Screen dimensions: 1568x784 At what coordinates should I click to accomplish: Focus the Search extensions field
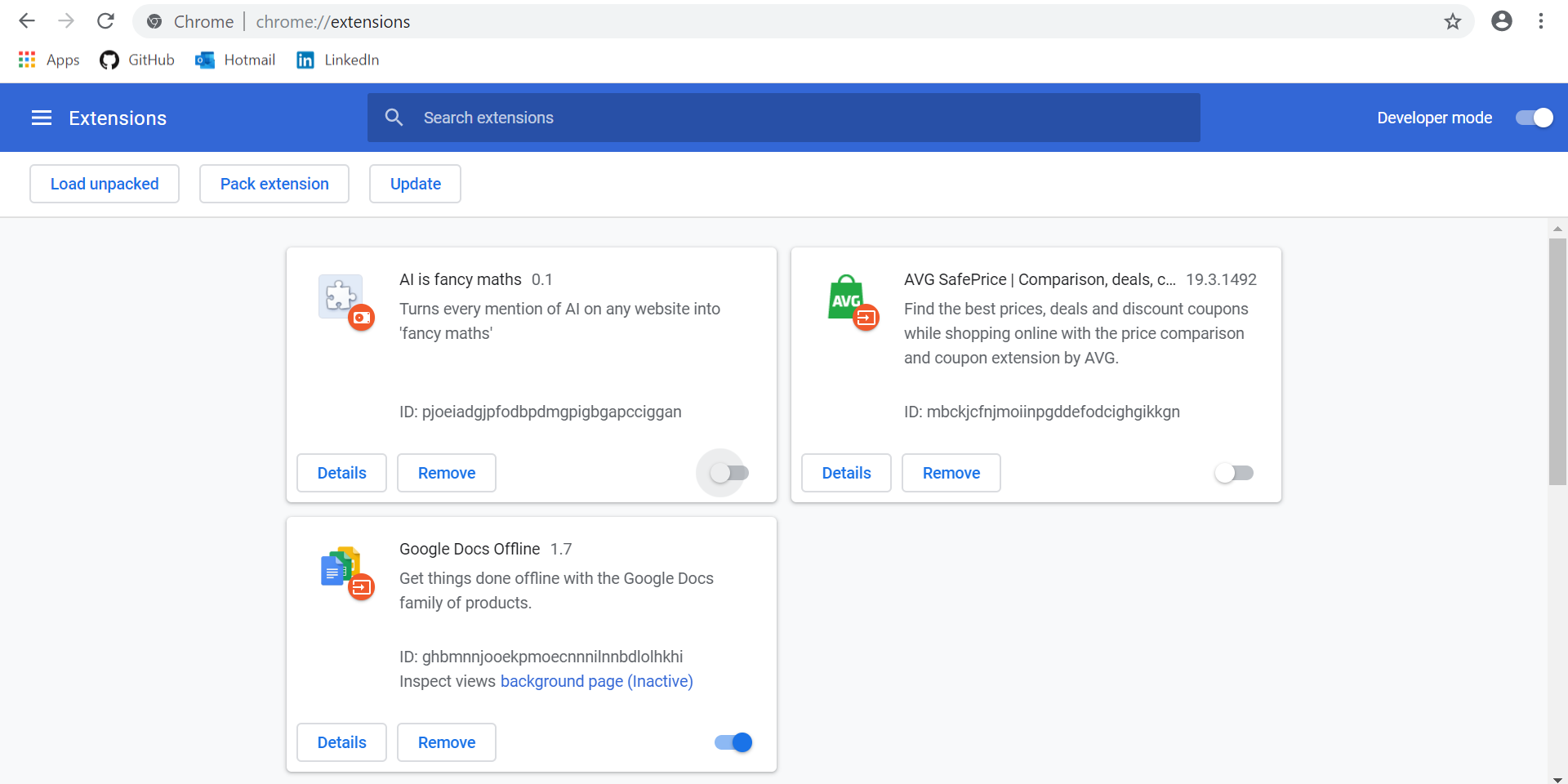tap(784, 118)
